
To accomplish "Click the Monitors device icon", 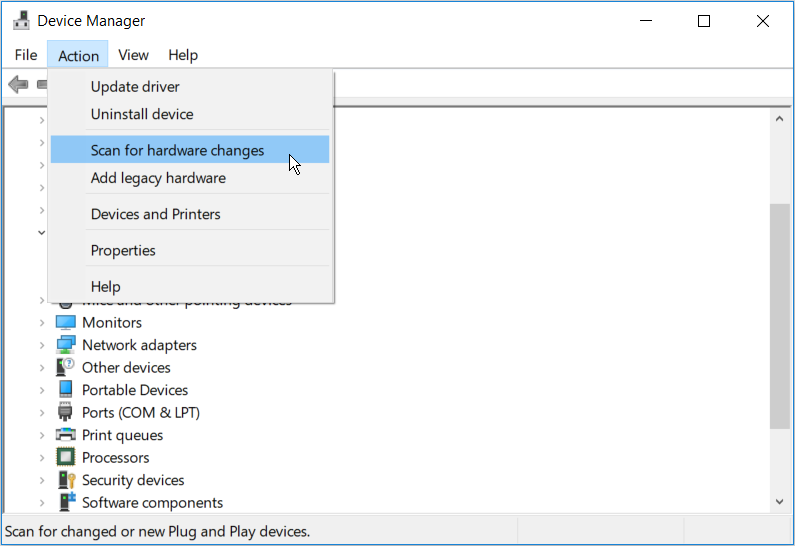I will tap(65, 322).
